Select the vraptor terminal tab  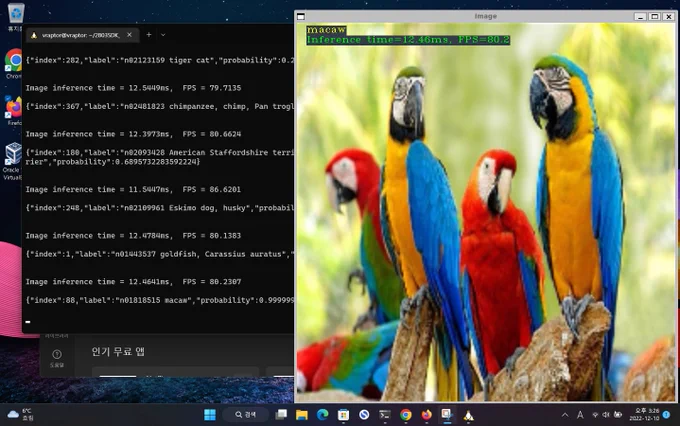pos(80,35)
